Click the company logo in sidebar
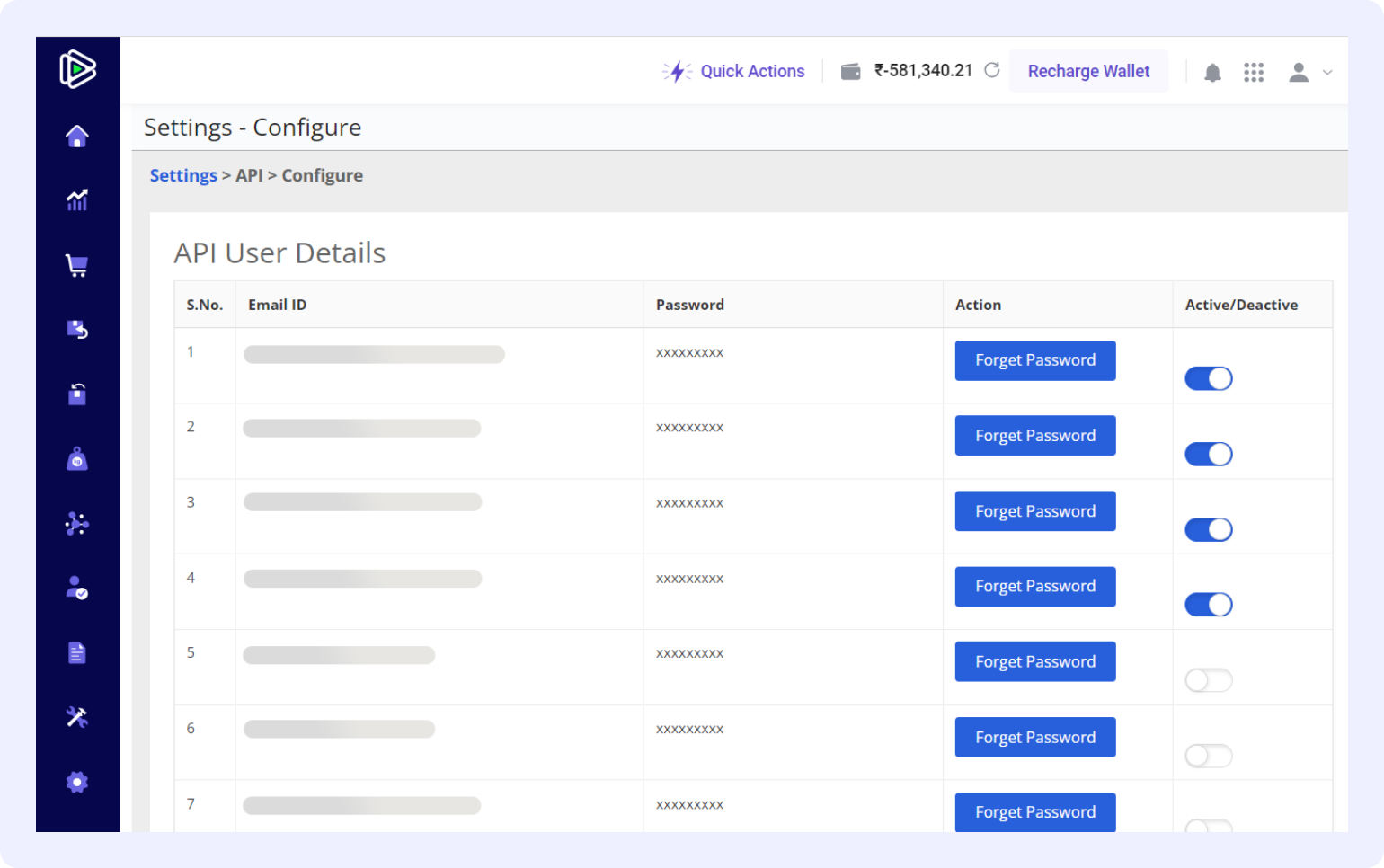This screenshot has width=1384, height=868. [x=77, y=69]
